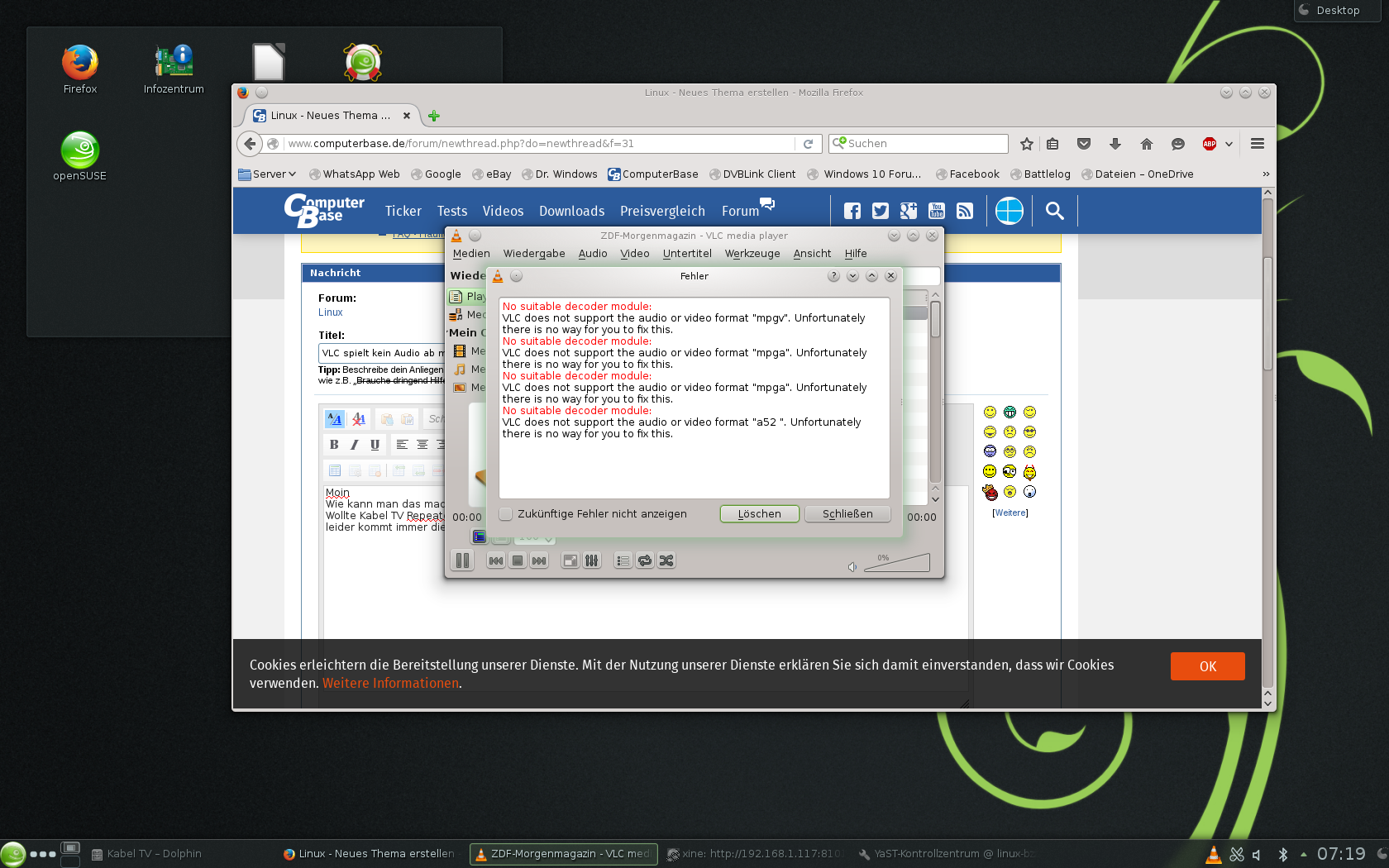This screenshot has width=1389, height=868.
Task: Show more bookmarks toolbar overflow chevron
Action: 1266,174
